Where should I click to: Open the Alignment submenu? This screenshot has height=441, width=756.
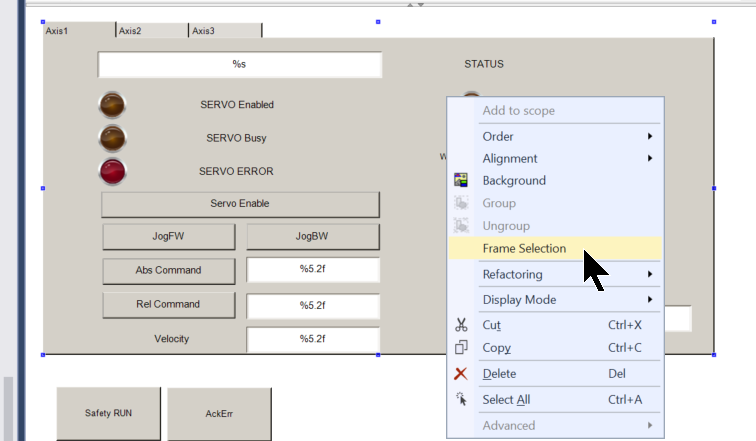[555, 158]
